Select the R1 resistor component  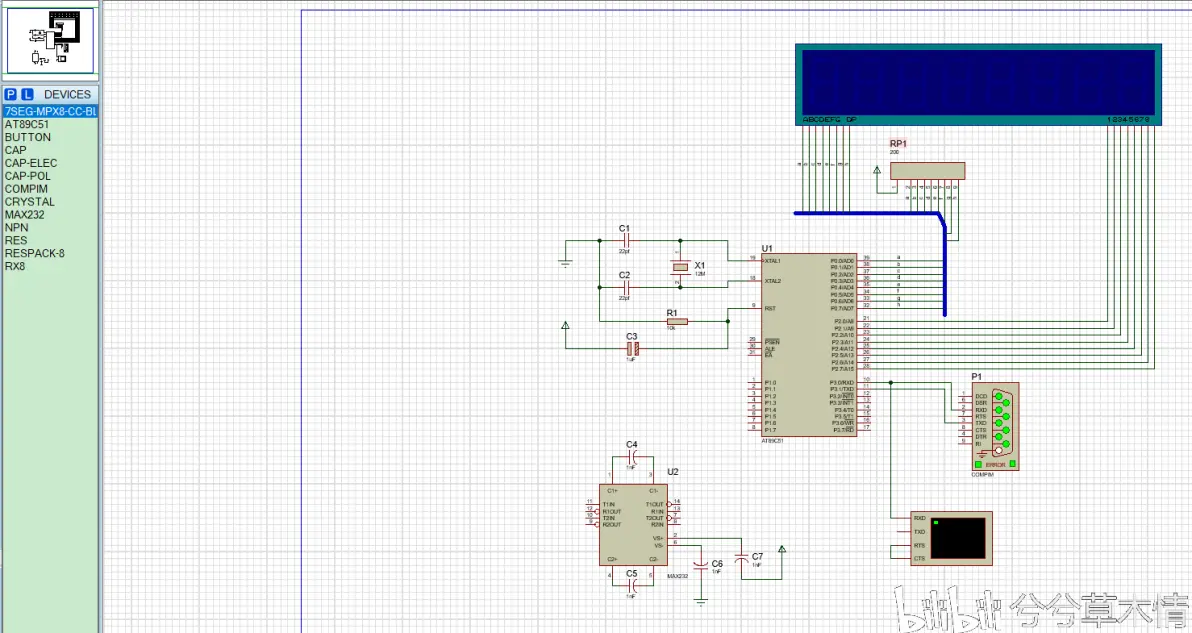678,322
